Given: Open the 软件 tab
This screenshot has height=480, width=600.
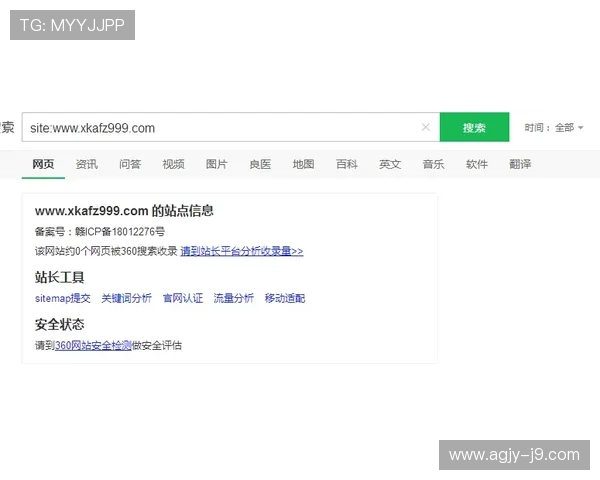Looking at the screenshot, I should (x=477, y=164).
